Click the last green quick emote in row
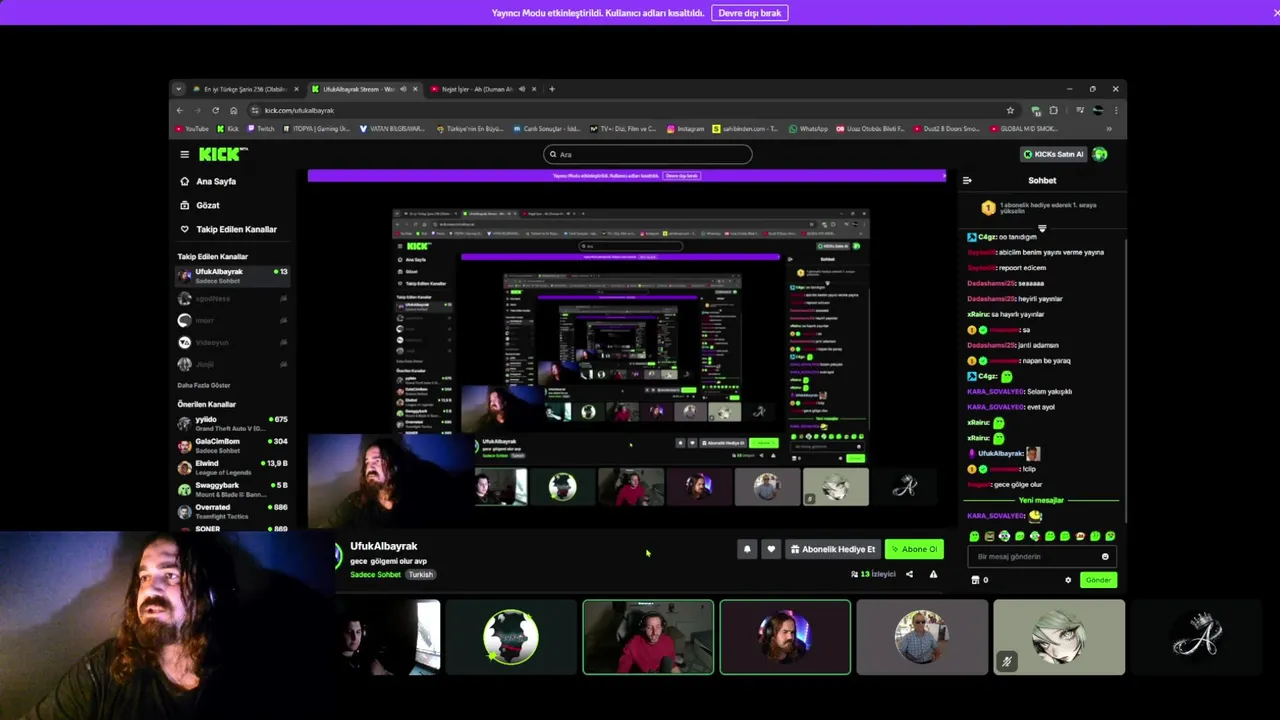 1110,537
